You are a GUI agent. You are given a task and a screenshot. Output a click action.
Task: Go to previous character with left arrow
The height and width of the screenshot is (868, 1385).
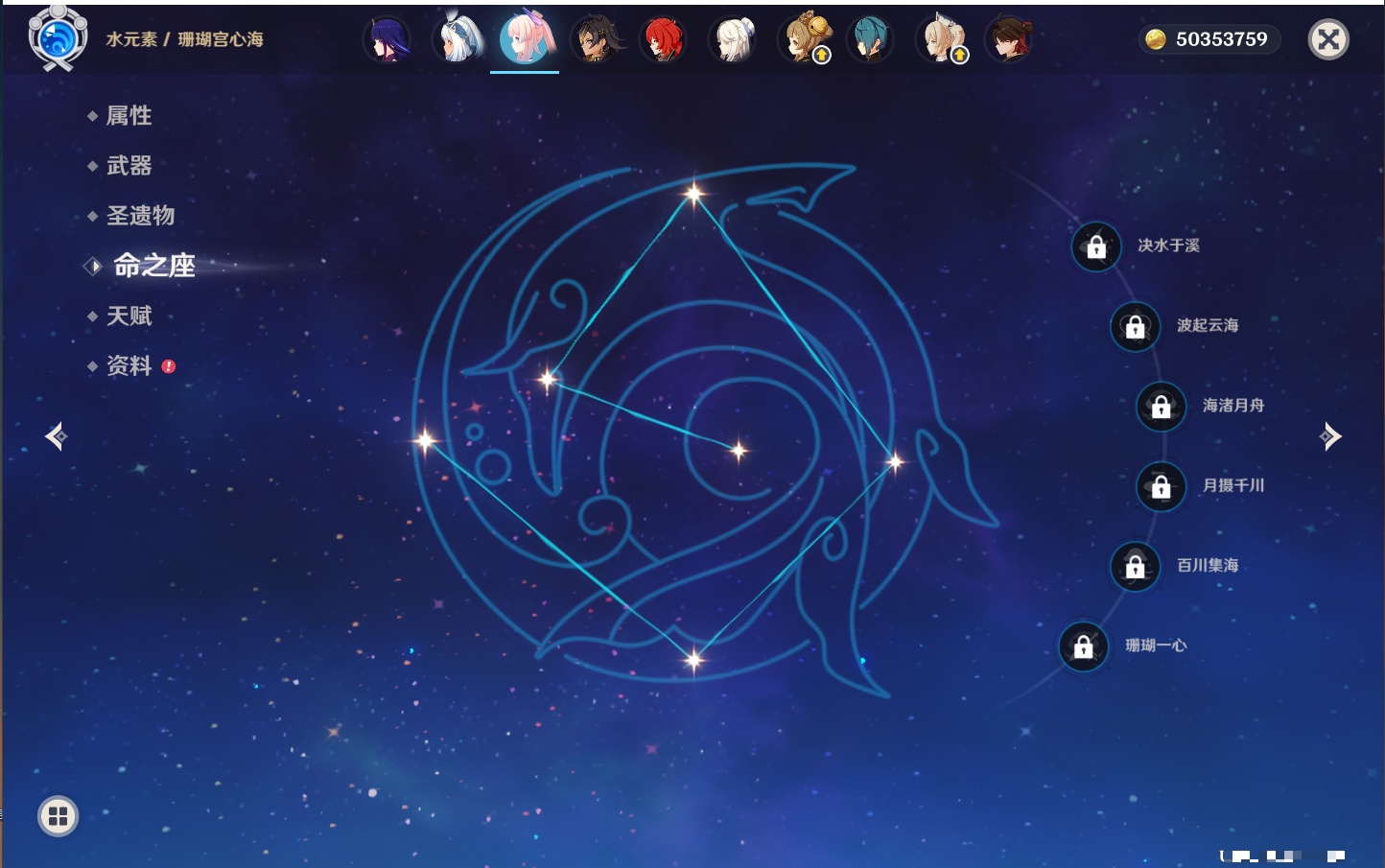[56, 436]
